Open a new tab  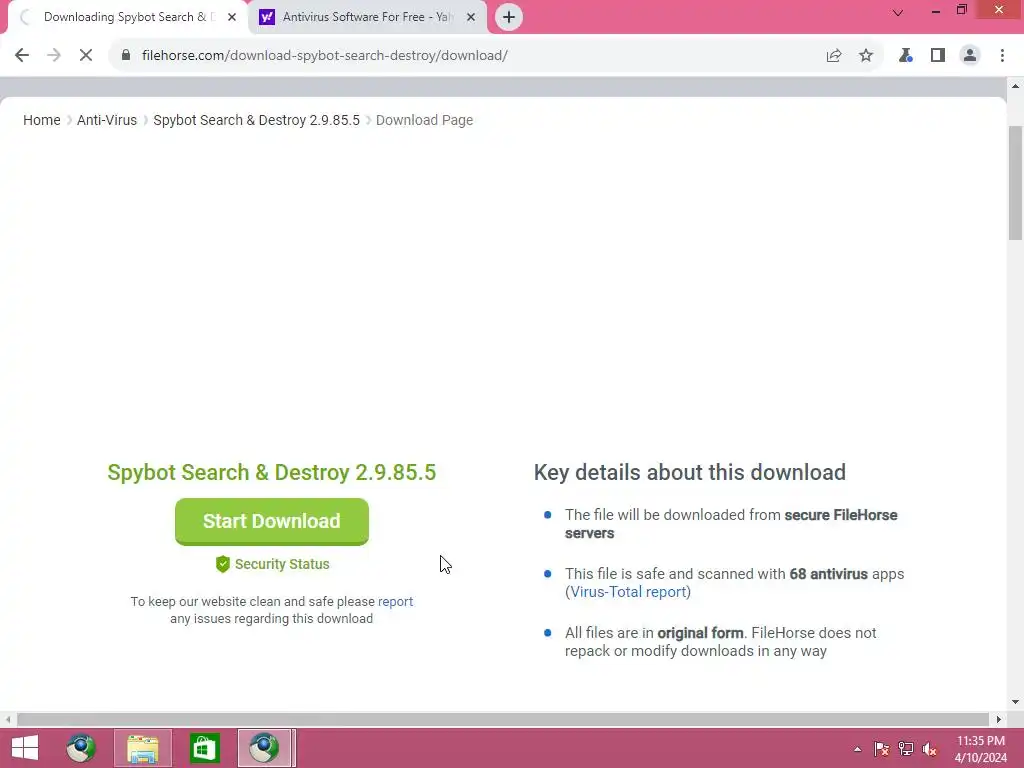(x=509, y=17)
